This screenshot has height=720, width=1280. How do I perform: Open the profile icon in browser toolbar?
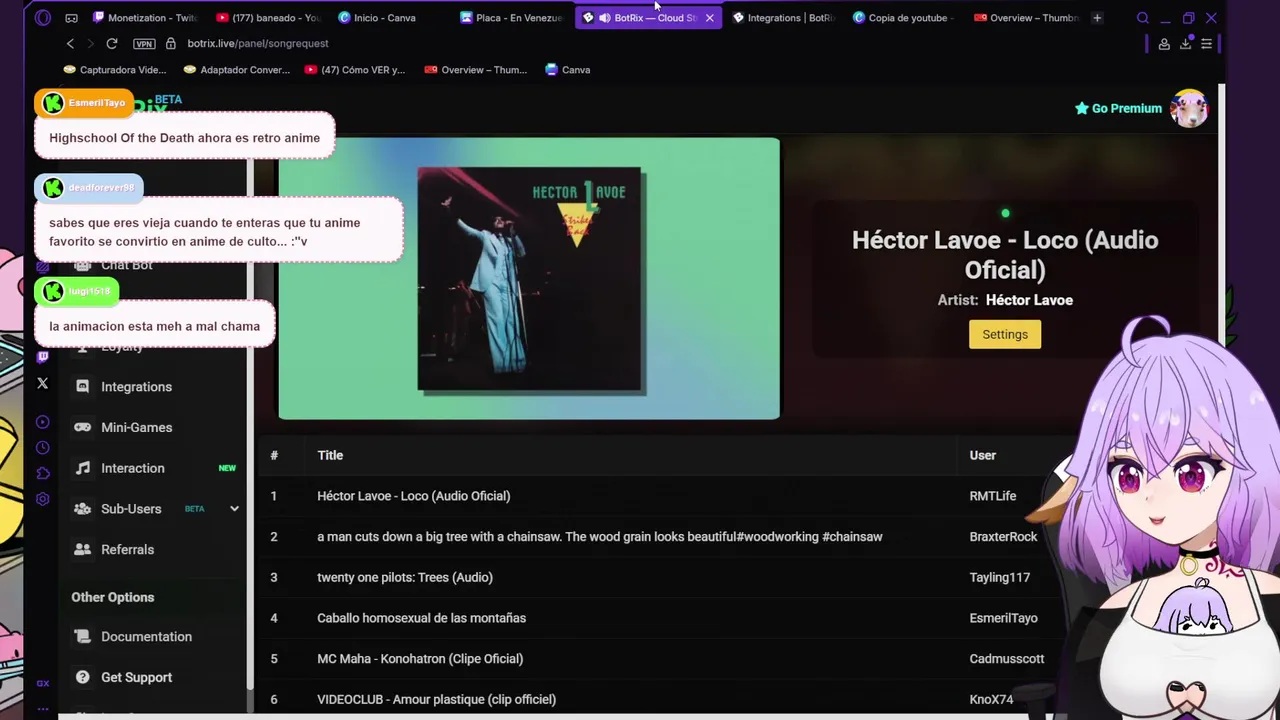pos(1164,44)
